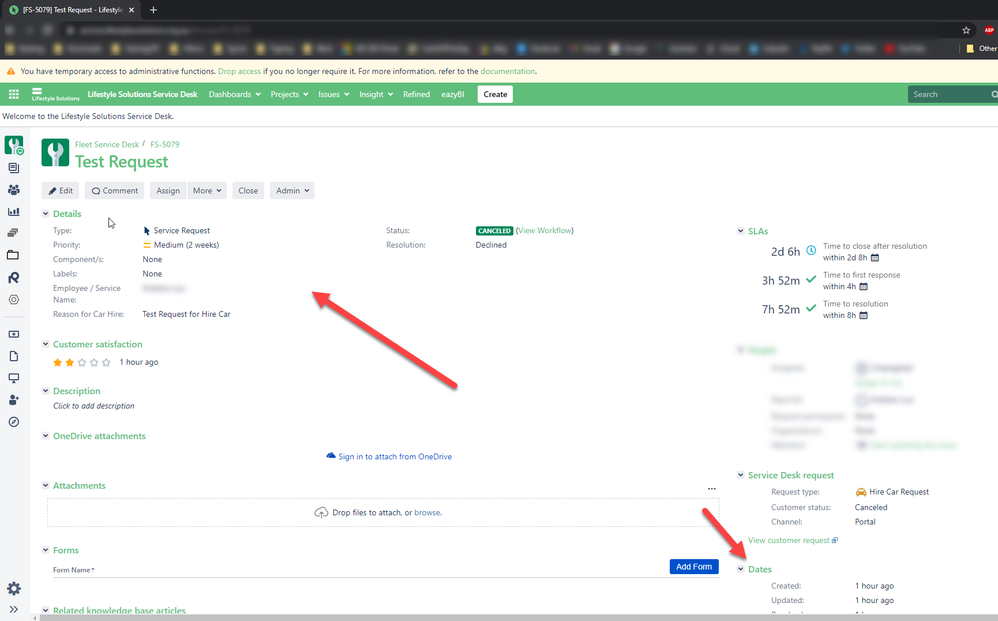This screenshot has width=998, height=621.
Task: Open the Refined menu item
Action: pos(416,94)
